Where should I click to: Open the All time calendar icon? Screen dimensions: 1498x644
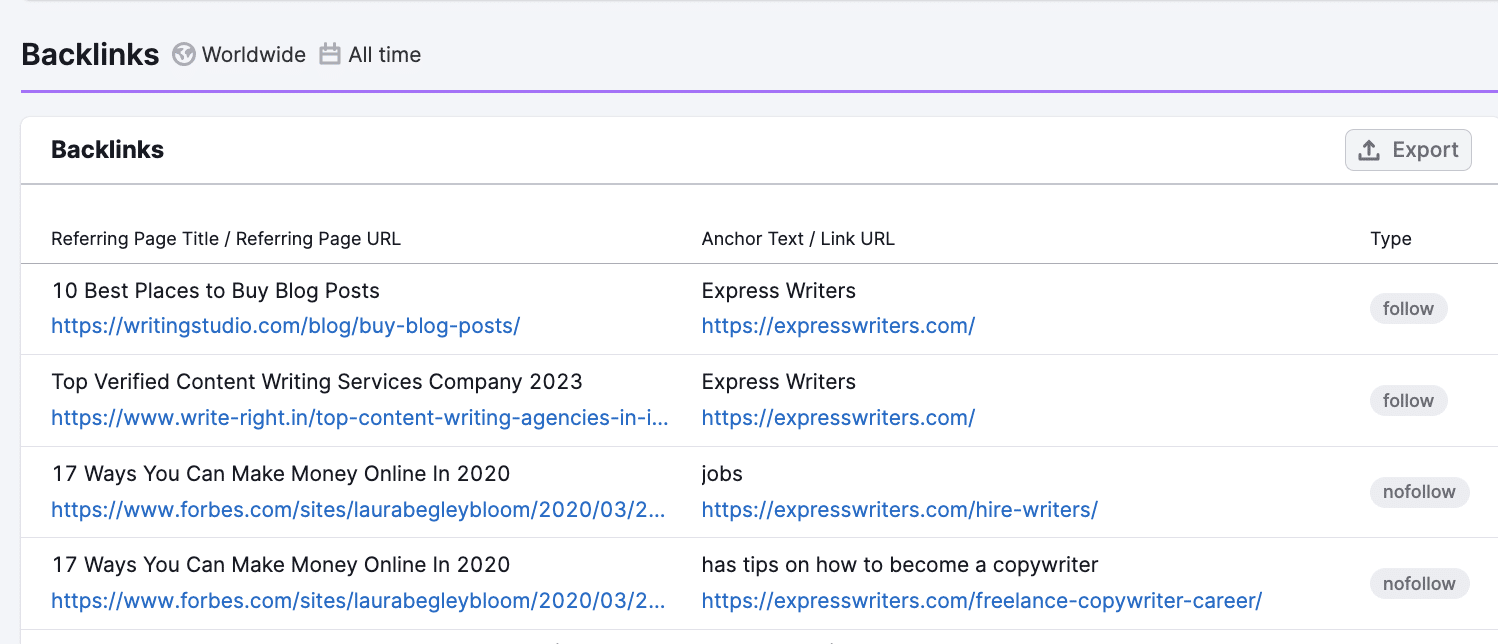[330, 55]
